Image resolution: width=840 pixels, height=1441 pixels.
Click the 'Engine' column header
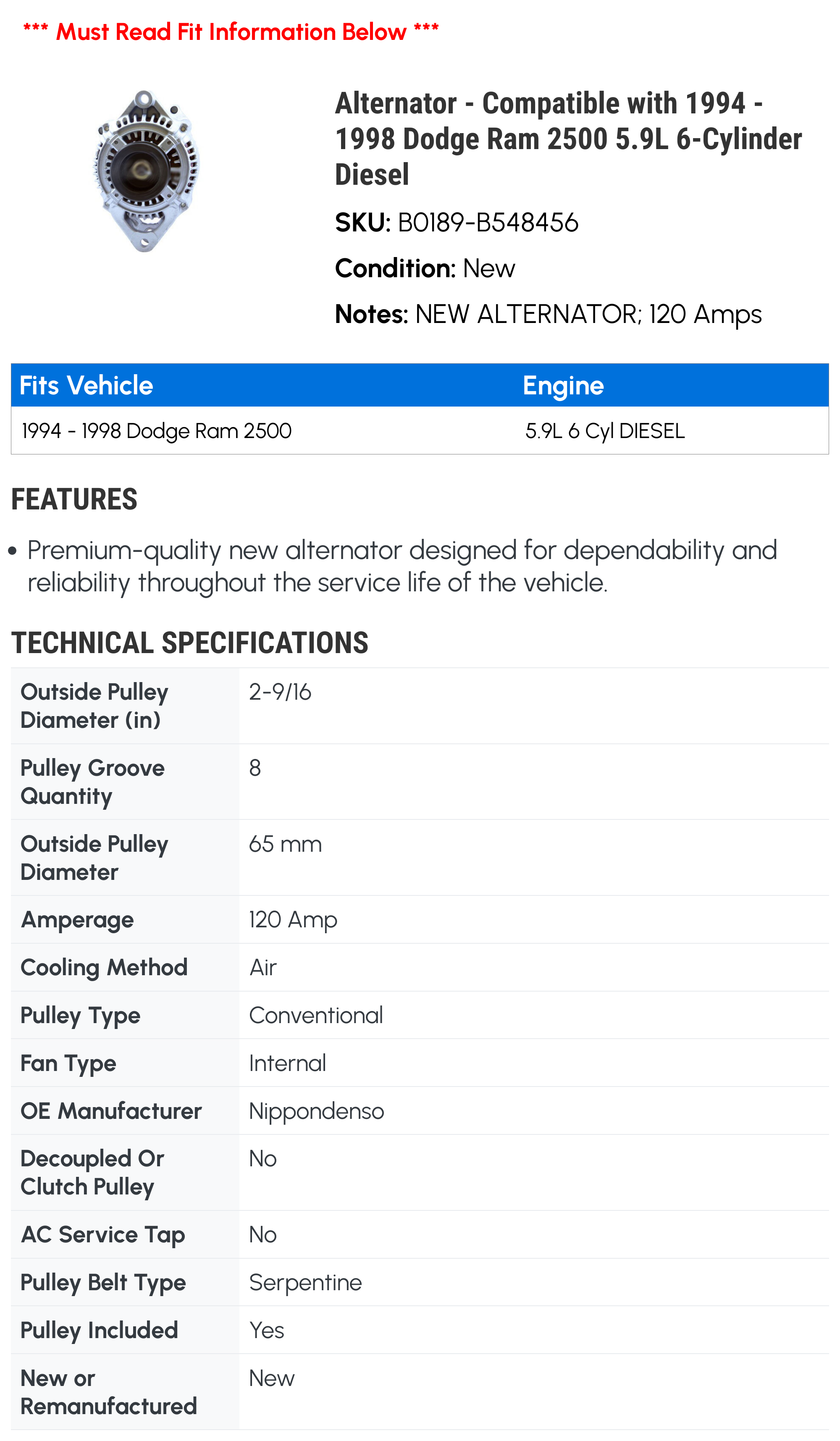[x=563, y=386]
